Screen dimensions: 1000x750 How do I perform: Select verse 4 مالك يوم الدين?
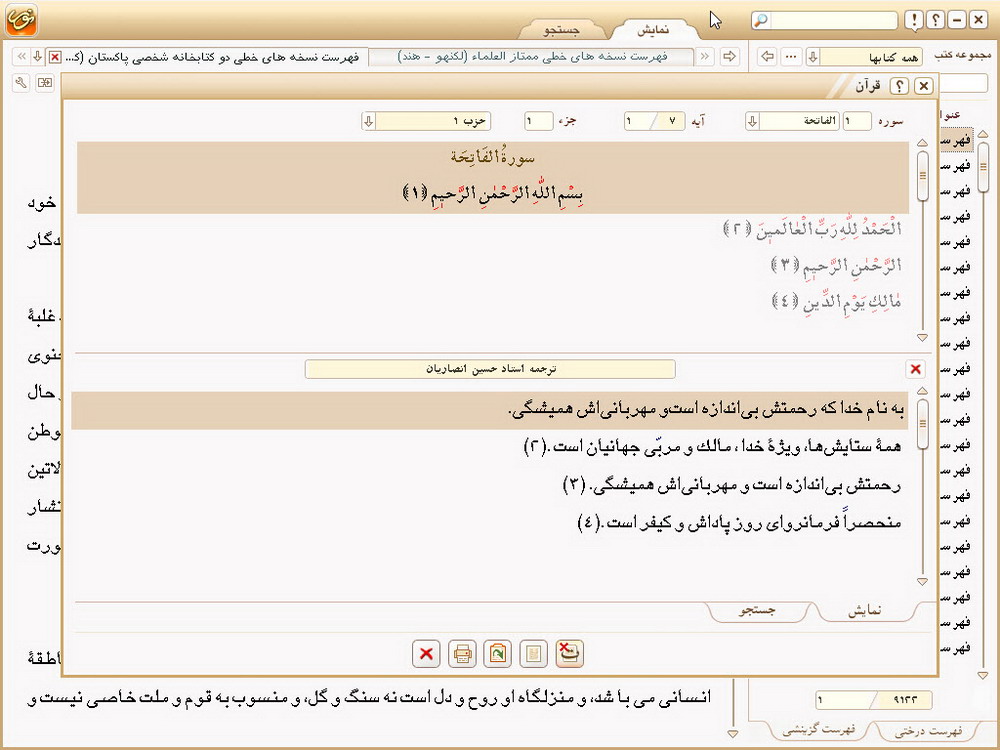tap(836, 300)
